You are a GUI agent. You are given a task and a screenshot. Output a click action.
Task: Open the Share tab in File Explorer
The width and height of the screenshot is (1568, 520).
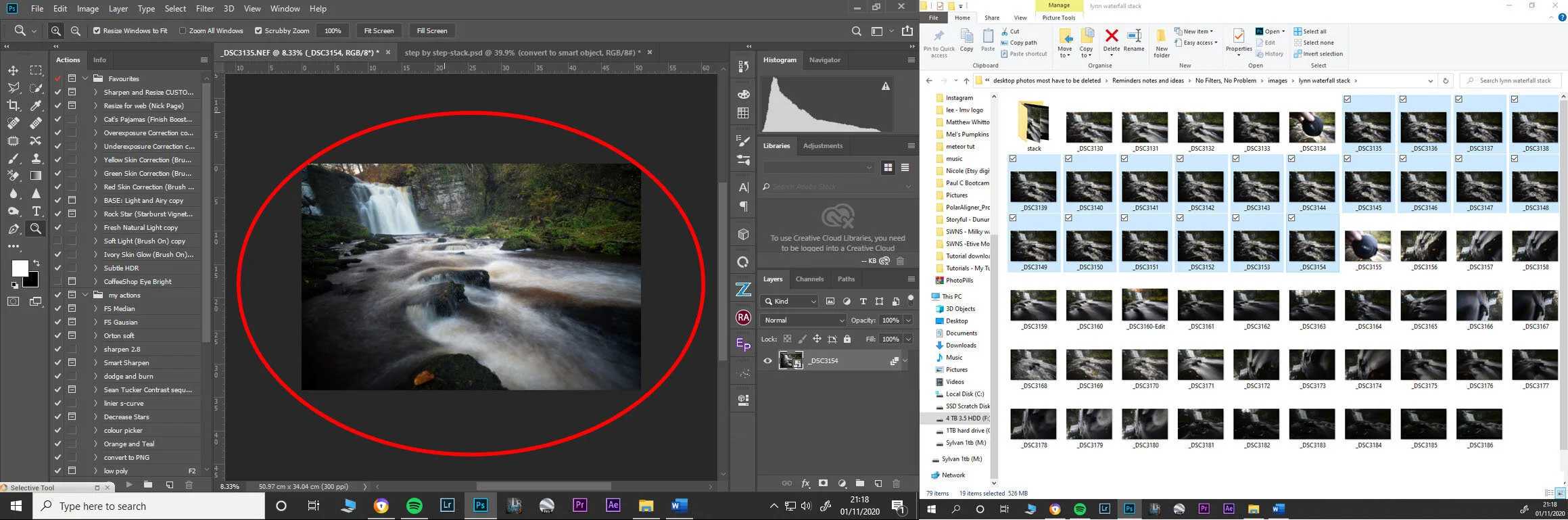click(992, 18)
